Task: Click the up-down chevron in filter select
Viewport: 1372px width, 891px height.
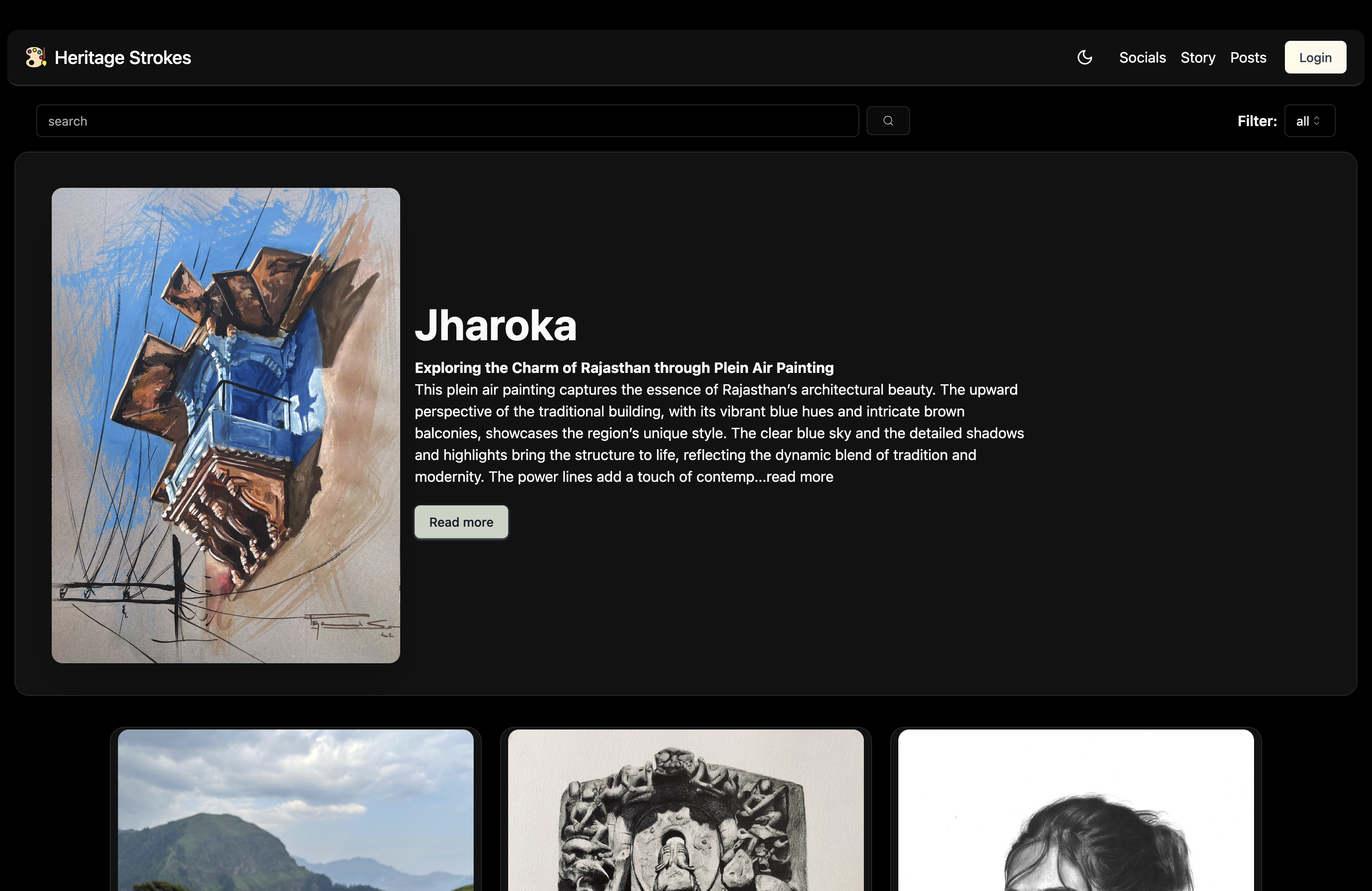Action: pyautogui.click(x=1317, y=121)
